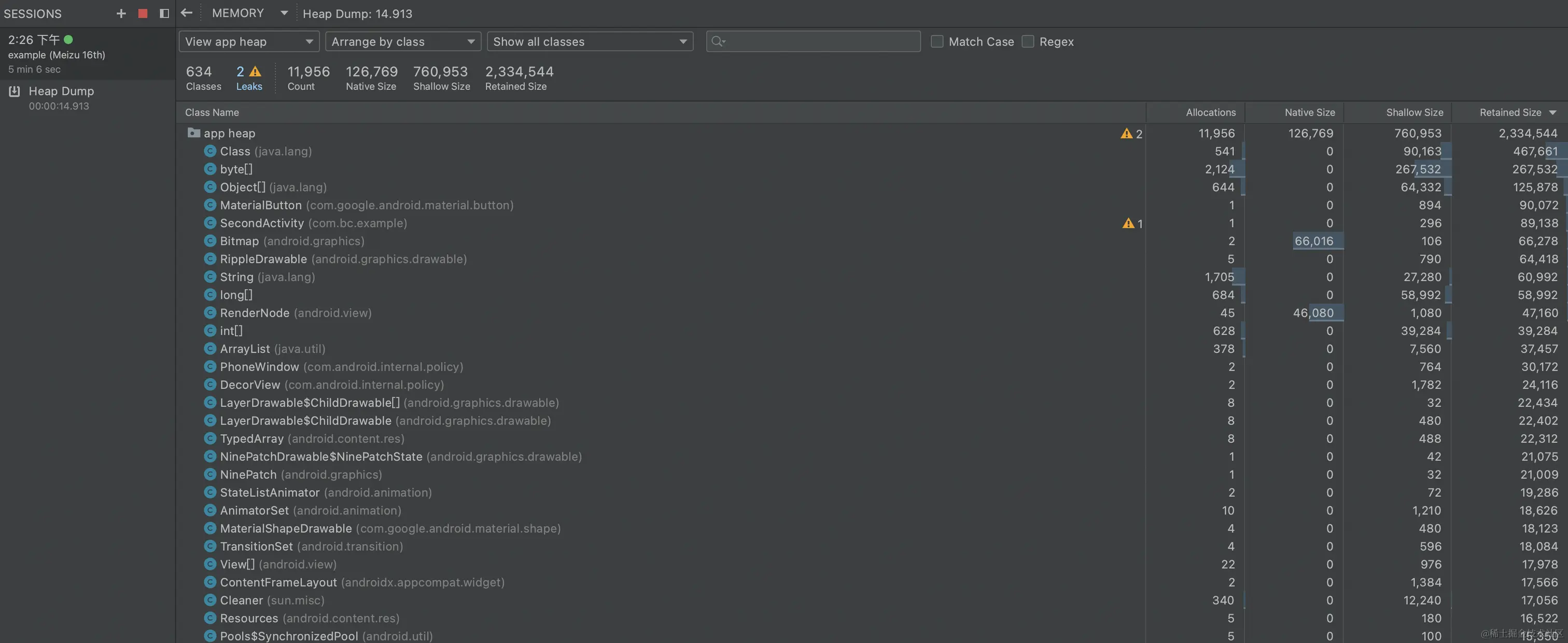Start a new profiling session with plus icon

click(x=121, y=13)
